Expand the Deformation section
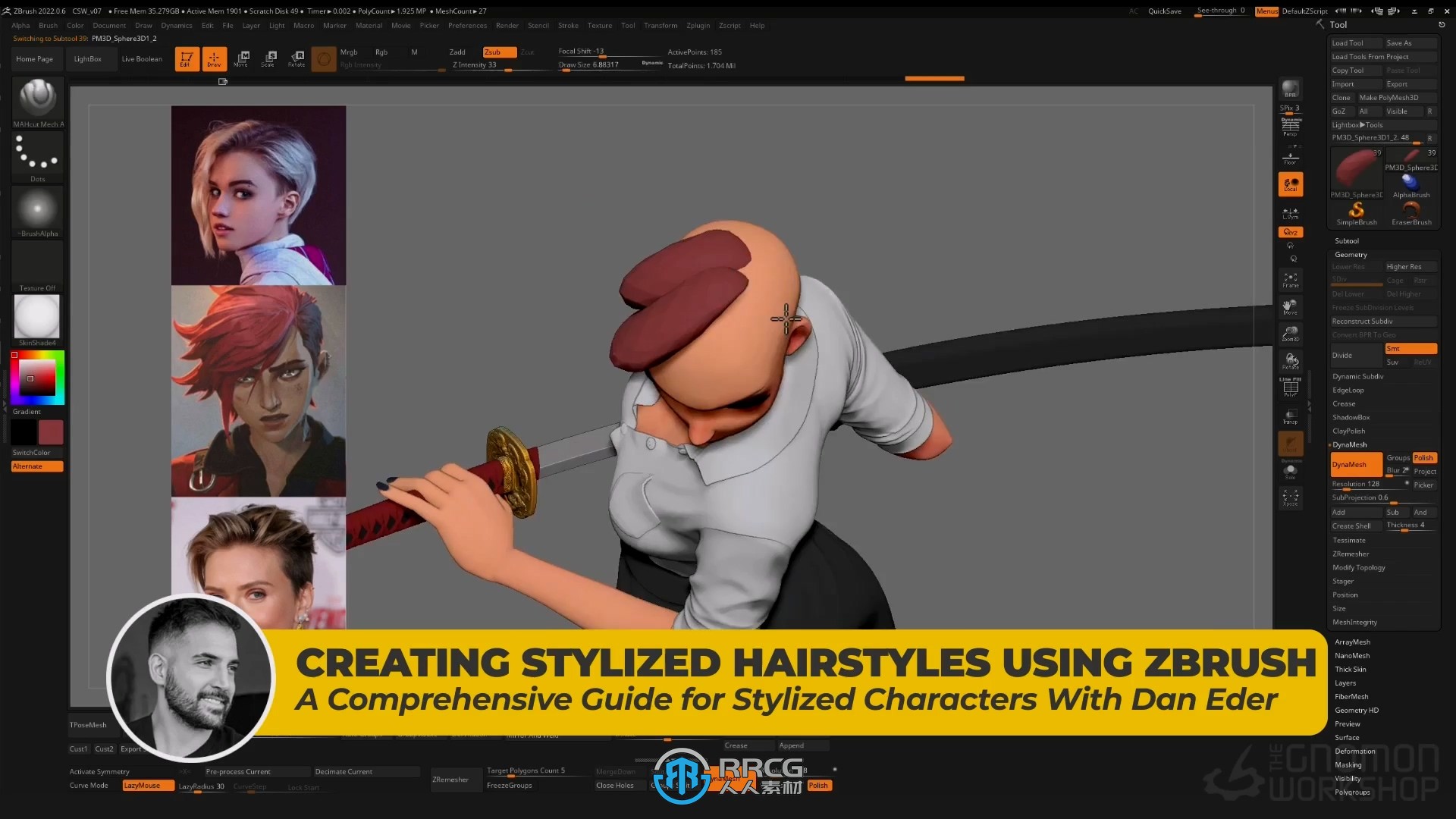The width and height of the screenshot is (1456, 819). pyautogui.click(x=1354, y=752)
